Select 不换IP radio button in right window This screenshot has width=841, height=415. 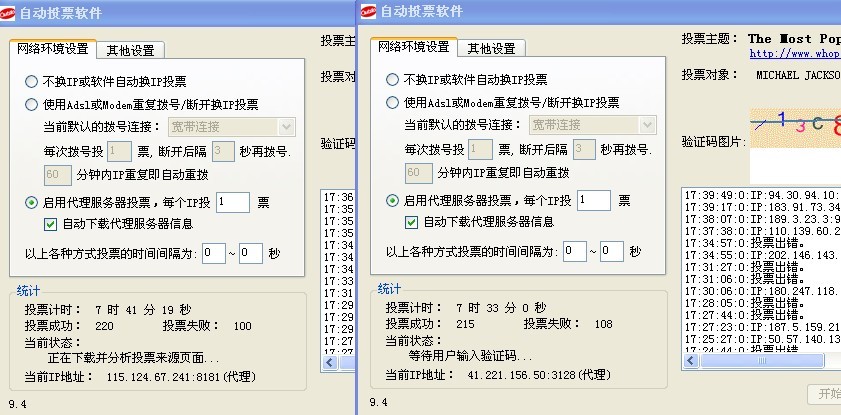[393, 79]
